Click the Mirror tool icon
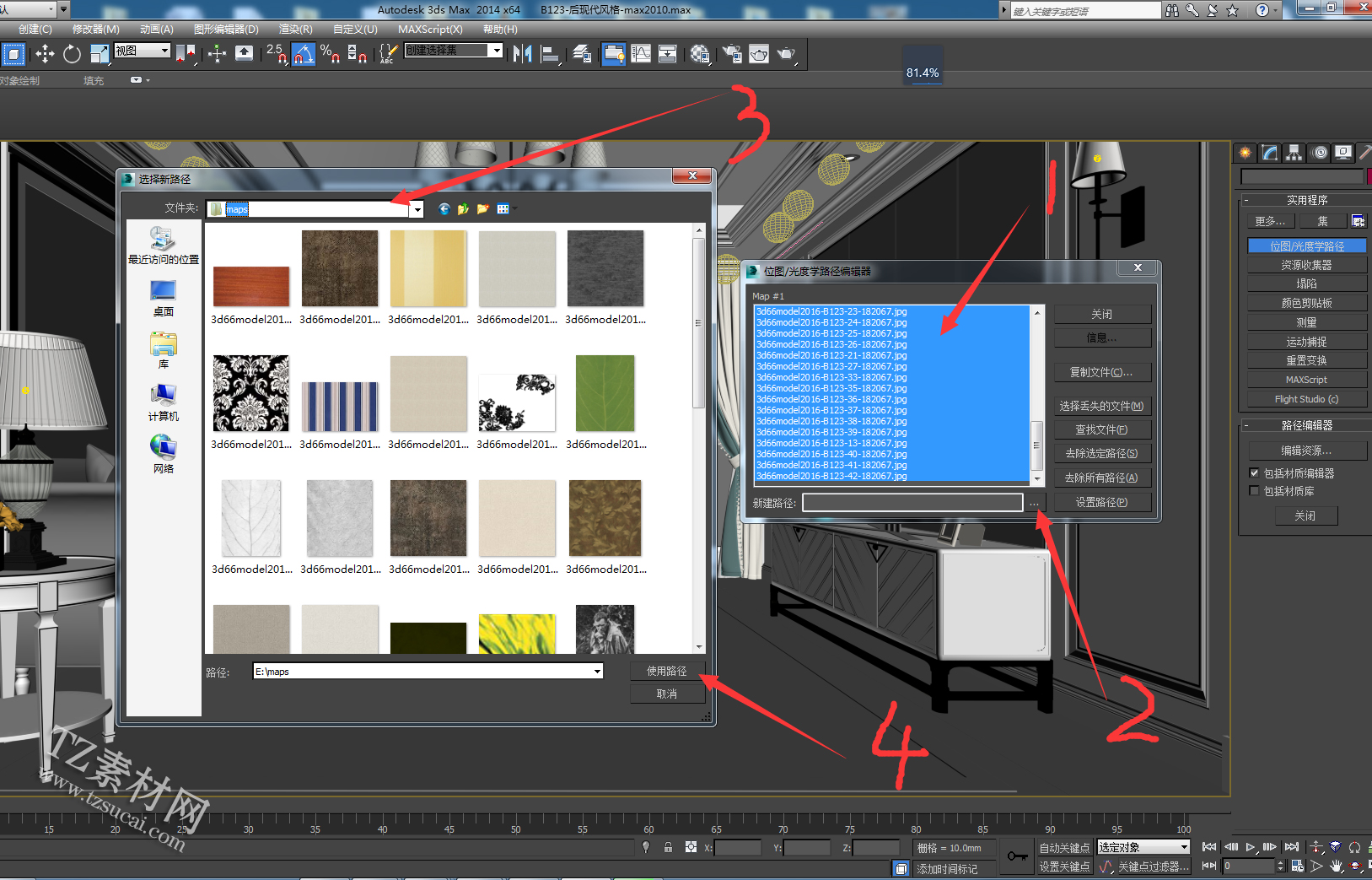This screenshot has width=1372, height=880. coord(523,54)
